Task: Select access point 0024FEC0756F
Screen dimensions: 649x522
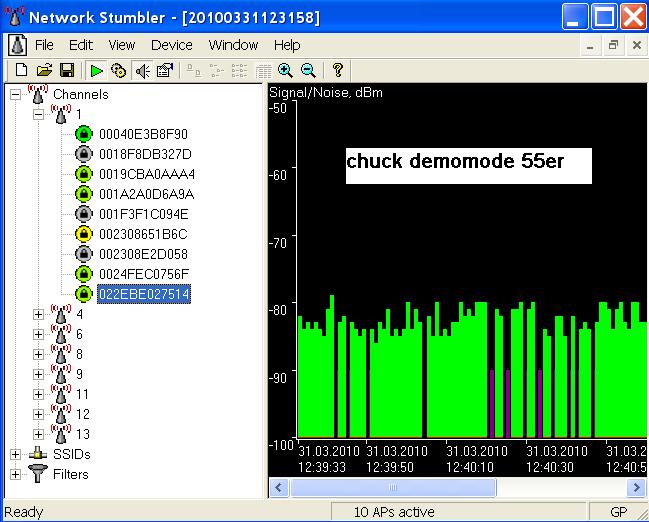Action: 144,274
